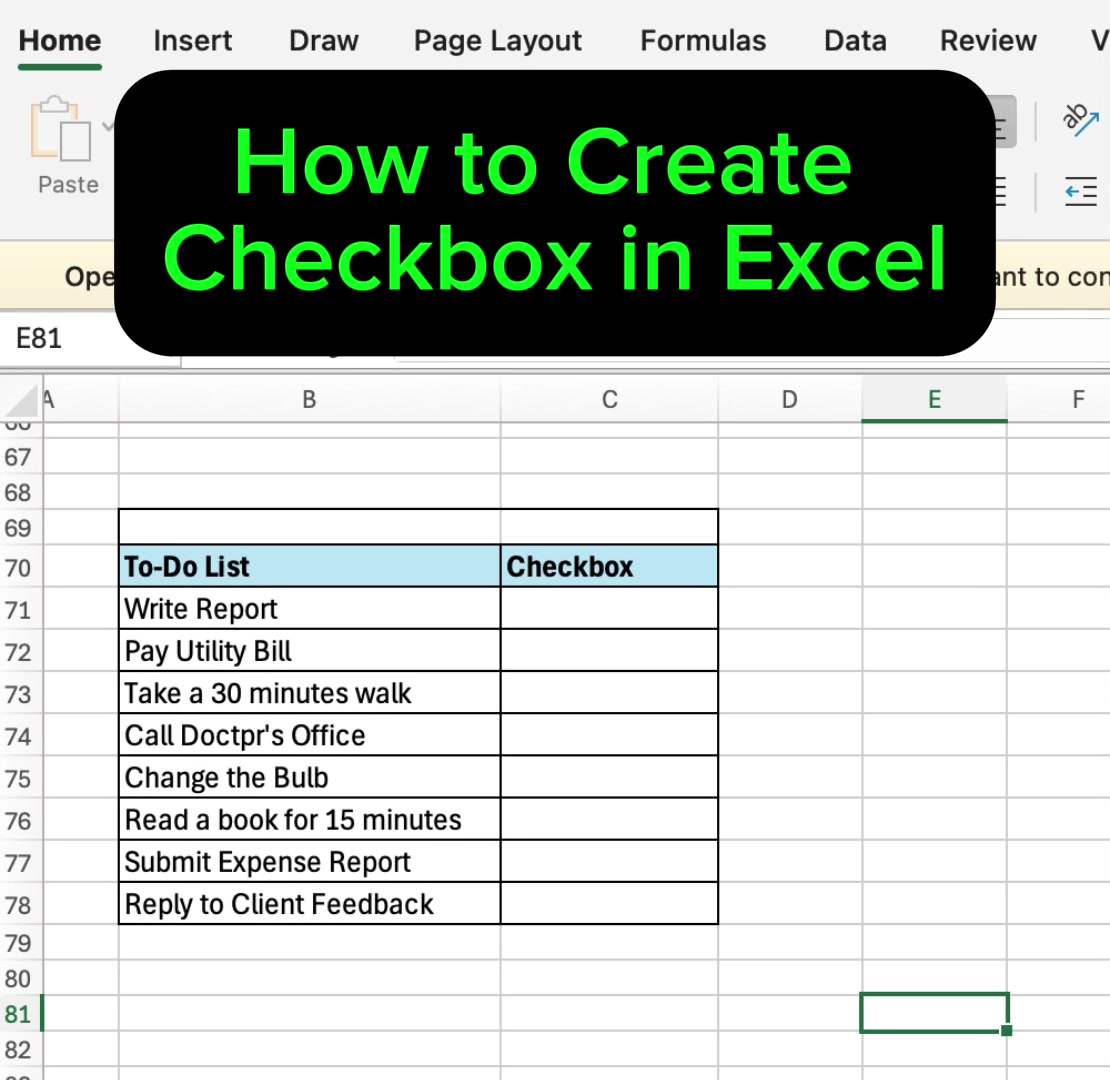The image size is (1110, 1080).
Task: Select column F header
Action: (1059, 399)
